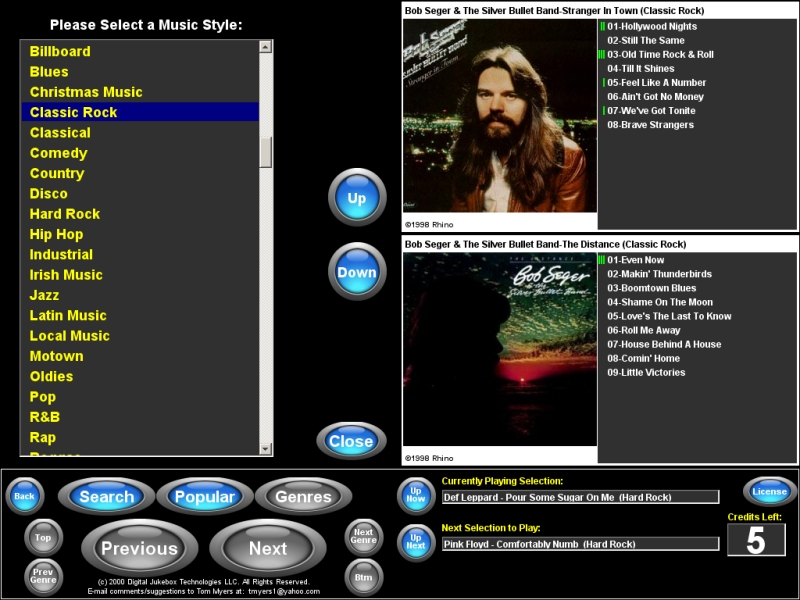Click the Down arrow navigation button
This screenshot has width=800, height=600.
356,271
